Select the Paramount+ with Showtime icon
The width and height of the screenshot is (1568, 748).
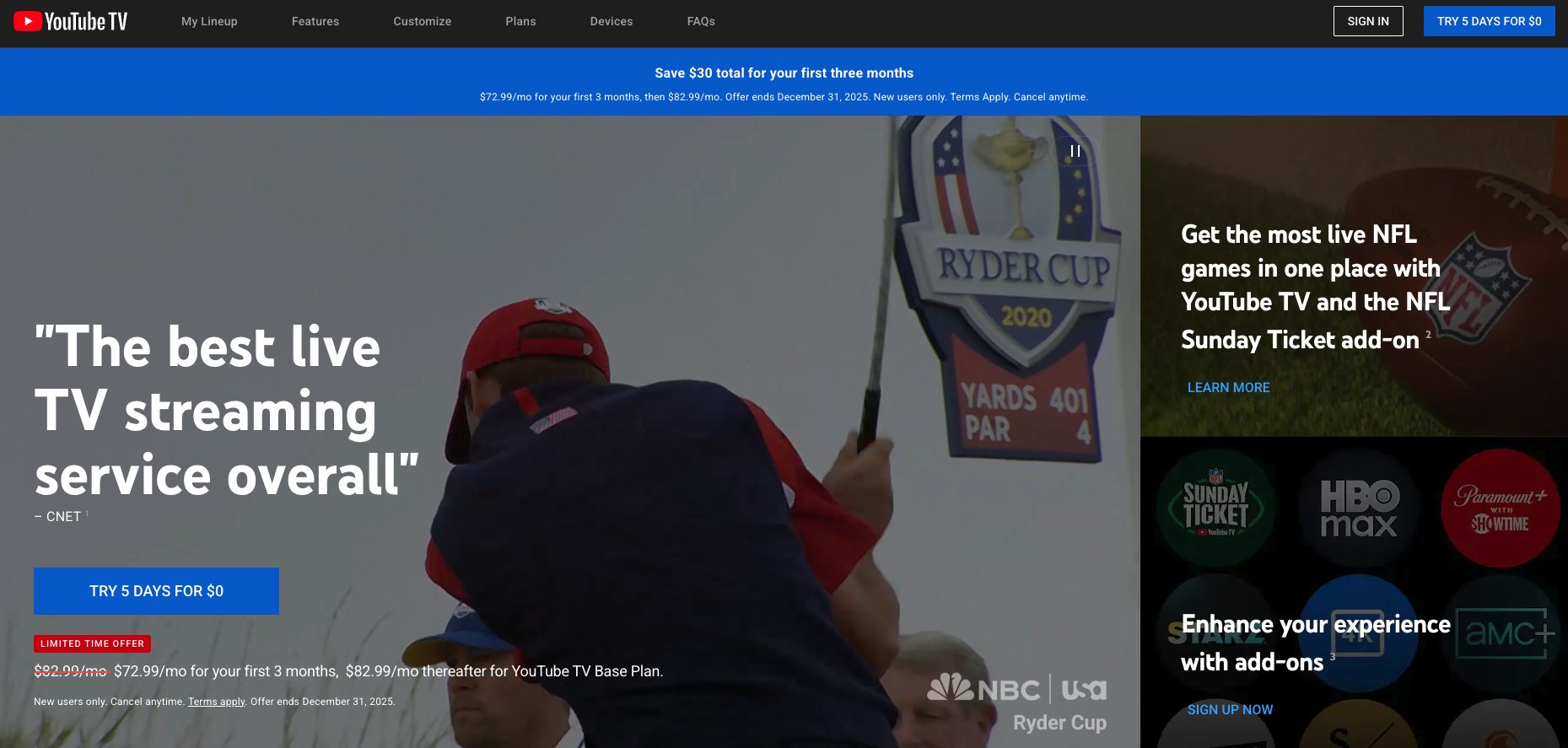(x=1500, y=507)
